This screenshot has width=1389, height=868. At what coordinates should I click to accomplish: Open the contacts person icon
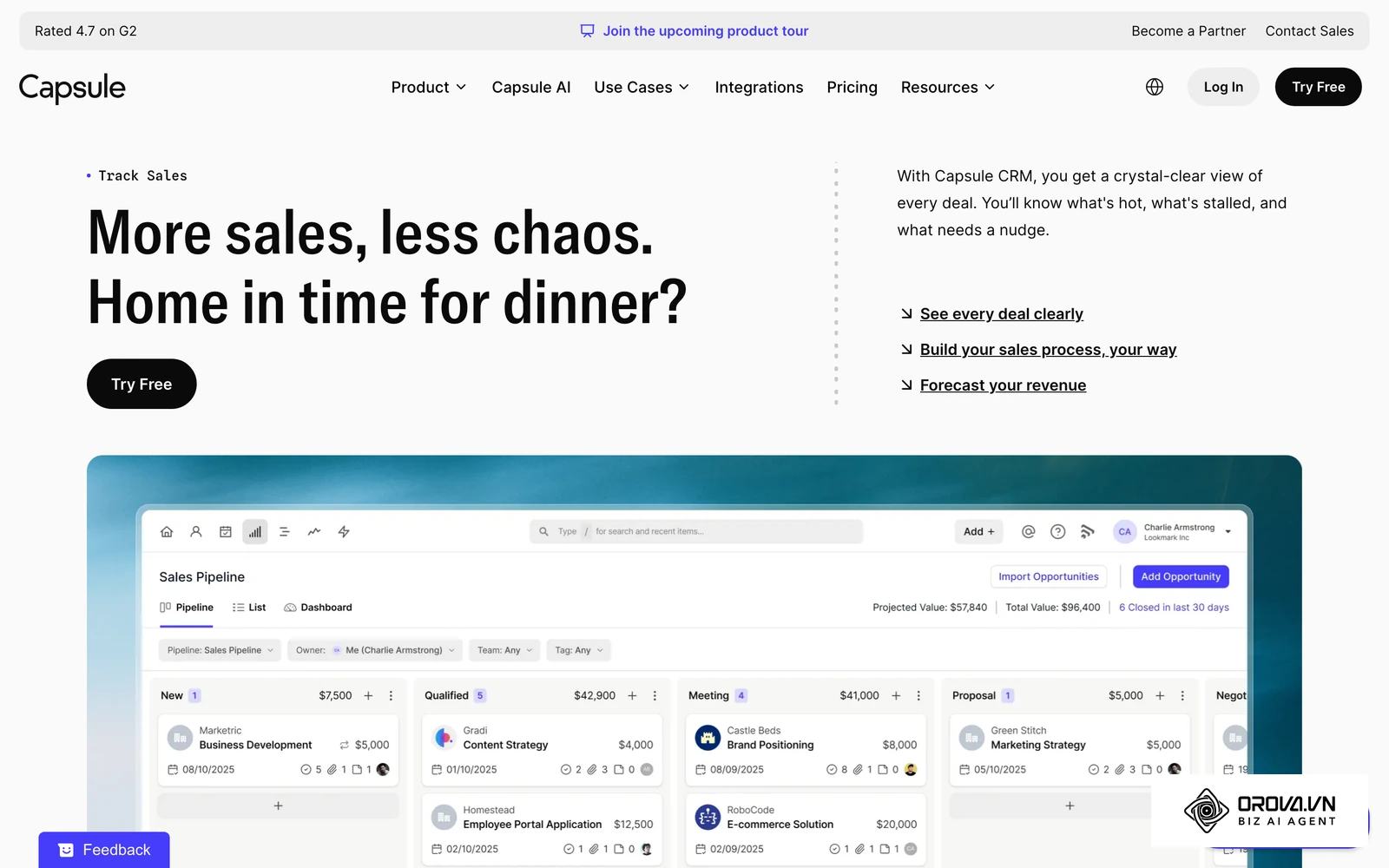(x=196, y=532)
